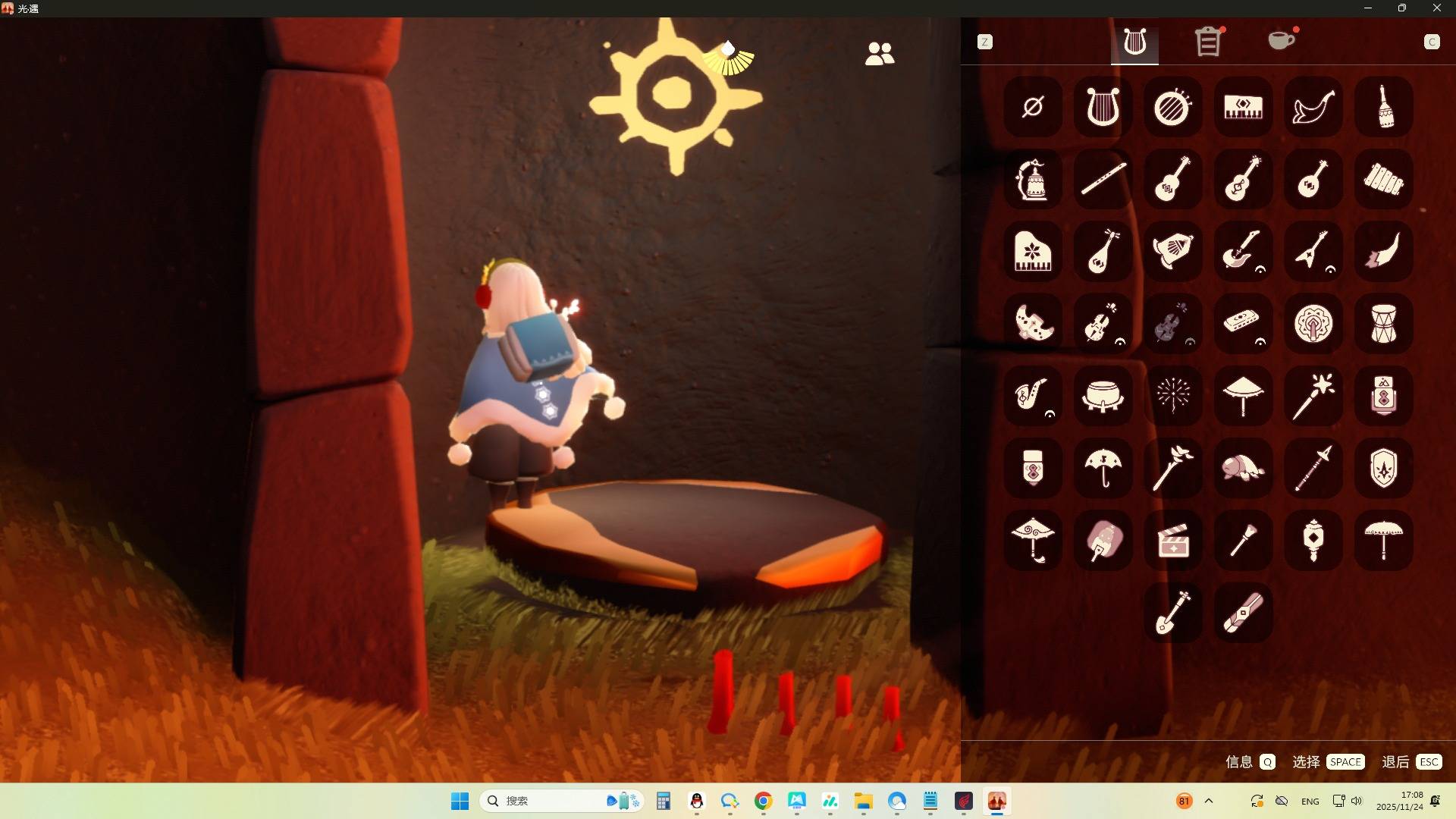Click the 信息 Q info button
This screenshot has width=1456, height=819.
1250,761
